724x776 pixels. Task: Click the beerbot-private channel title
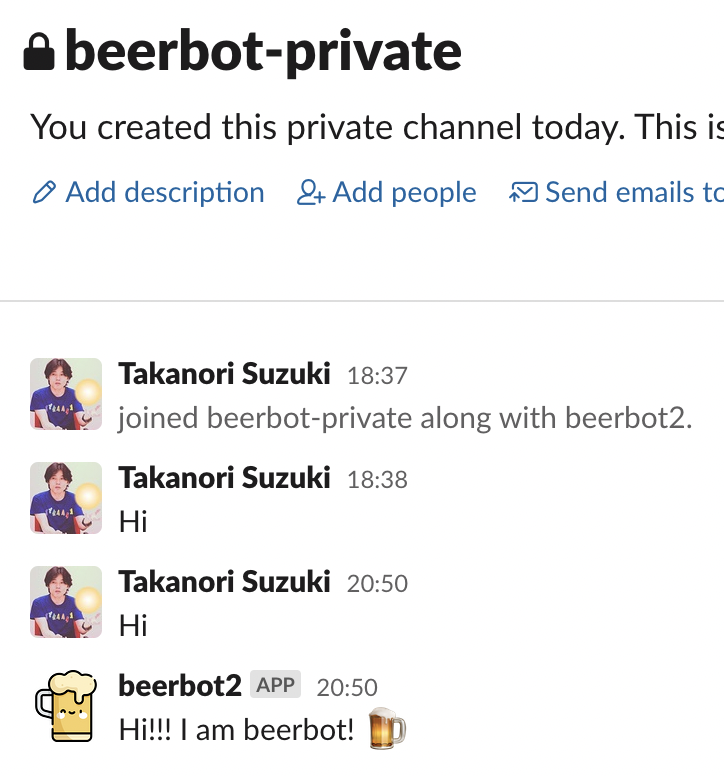(x=263, y=52)
